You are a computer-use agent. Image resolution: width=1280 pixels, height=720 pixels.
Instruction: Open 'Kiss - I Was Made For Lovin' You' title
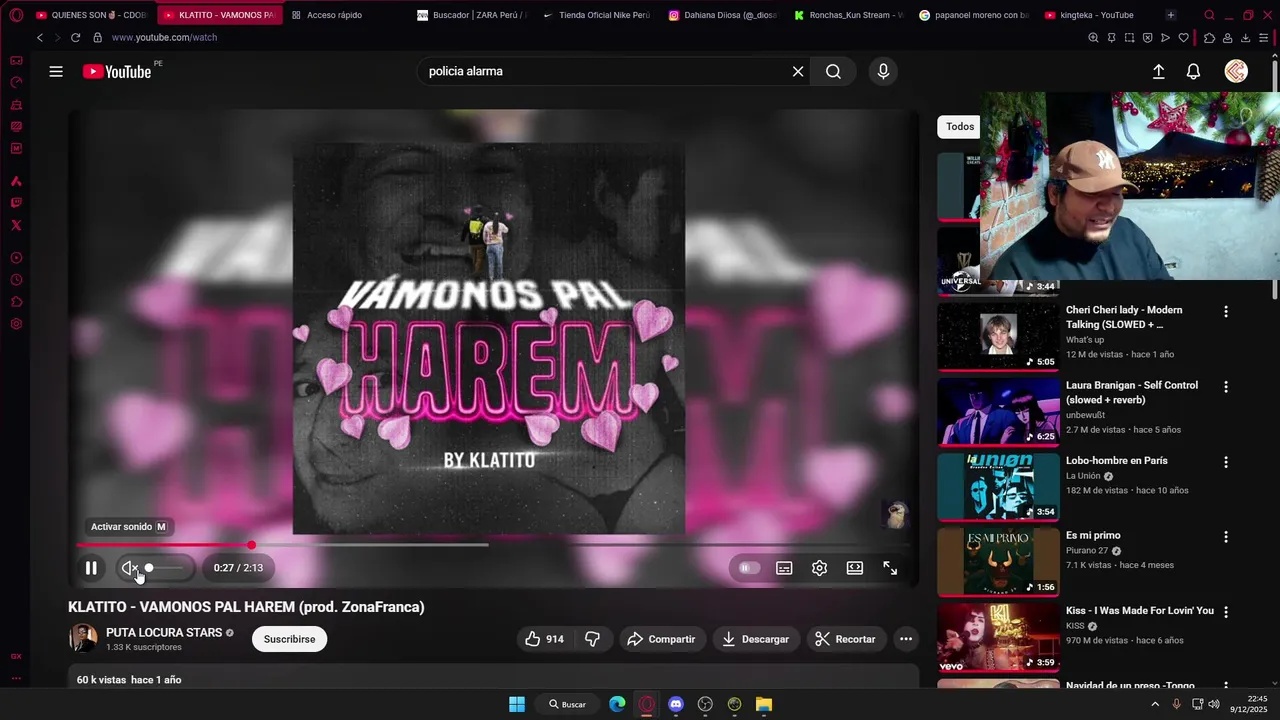1140,611
